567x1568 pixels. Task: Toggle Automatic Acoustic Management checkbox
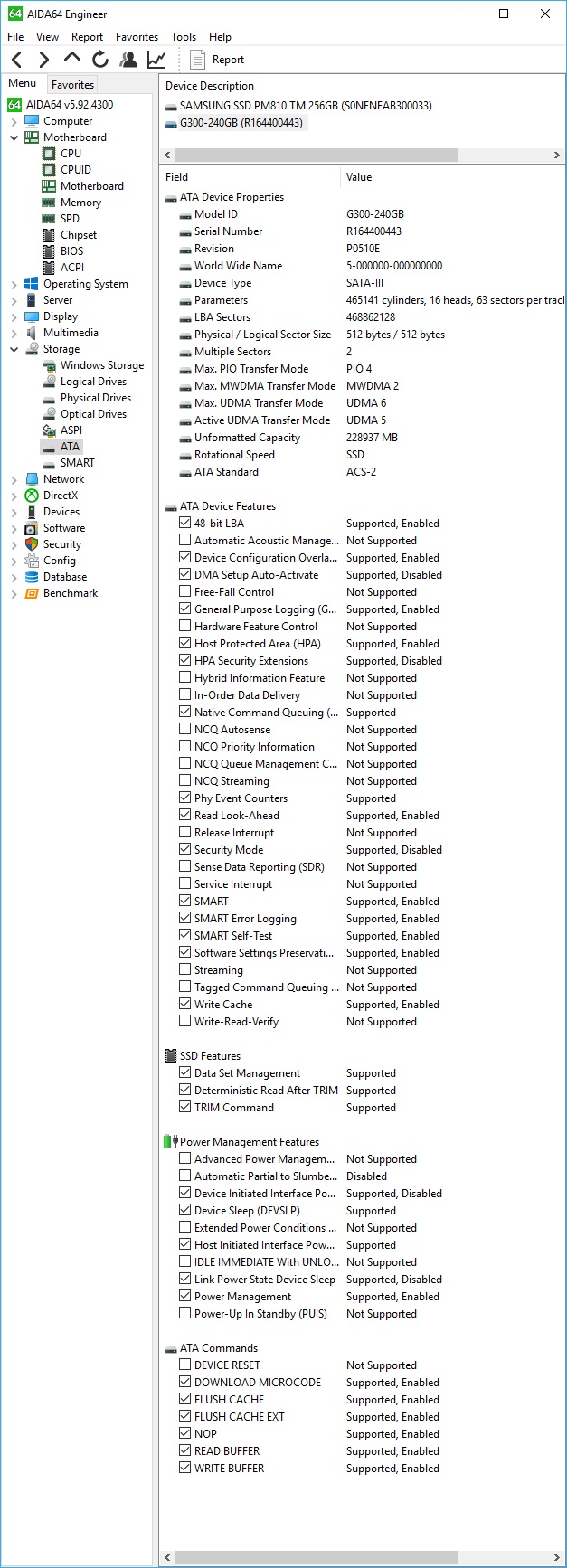point(185,541)
